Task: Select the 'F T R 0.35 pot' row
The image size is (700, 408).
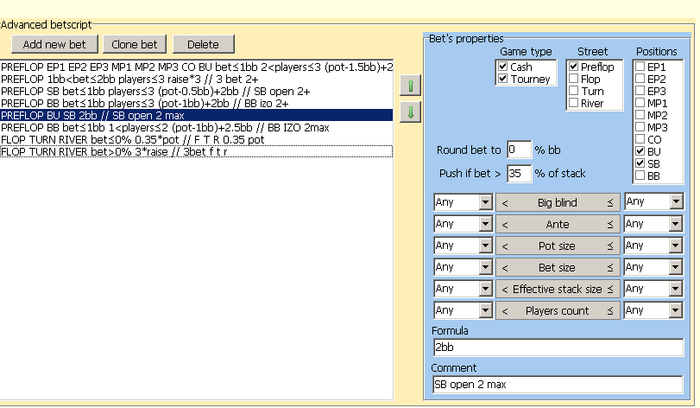Action: click(x=196, y=139)
